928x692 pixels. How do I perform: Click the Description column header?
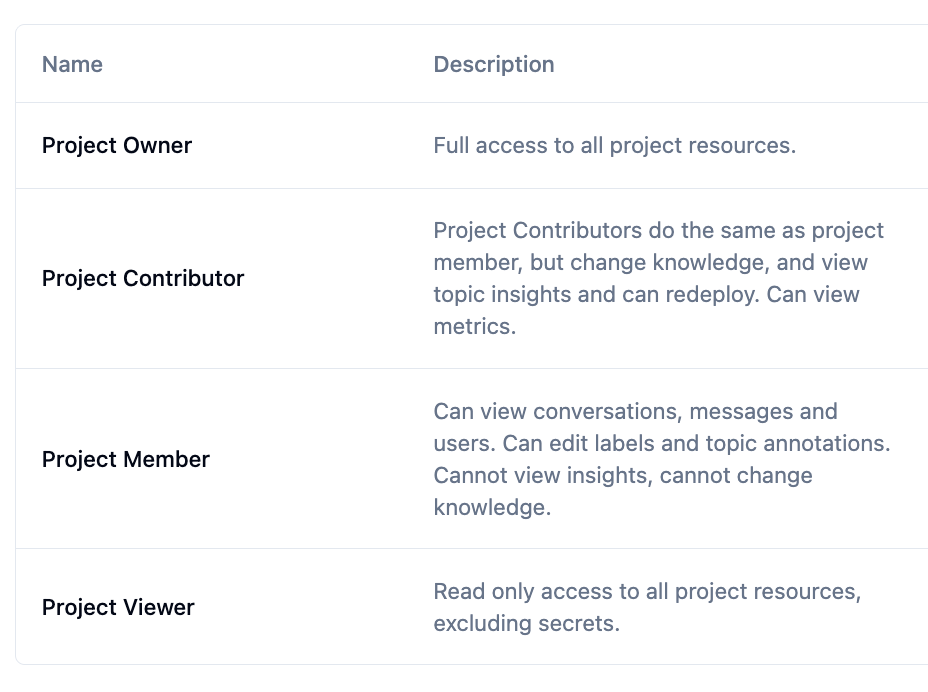click(x=493, y=63)
